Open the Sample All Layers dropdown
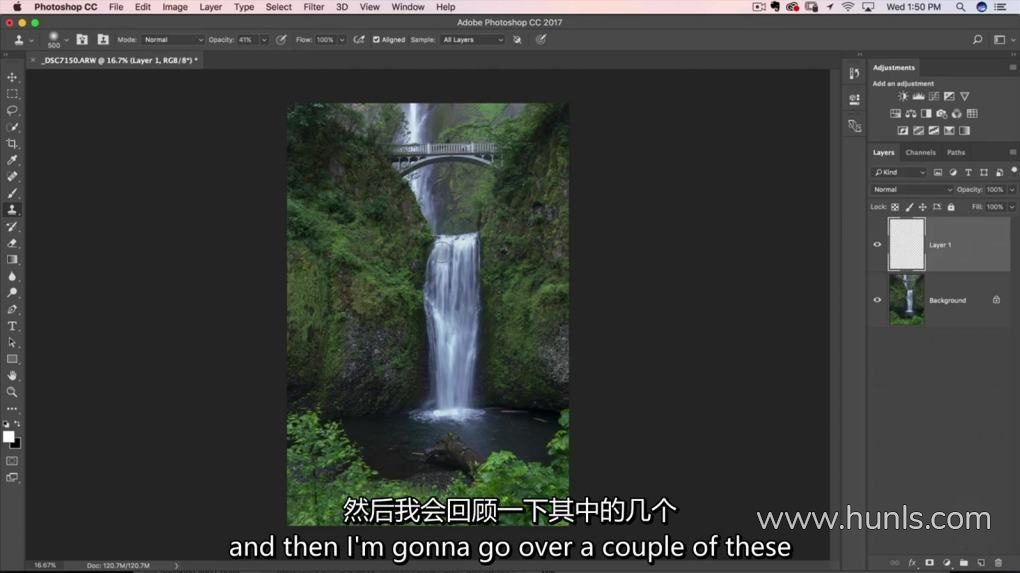This screenshot has height=573, width=1020. (473, 40)
